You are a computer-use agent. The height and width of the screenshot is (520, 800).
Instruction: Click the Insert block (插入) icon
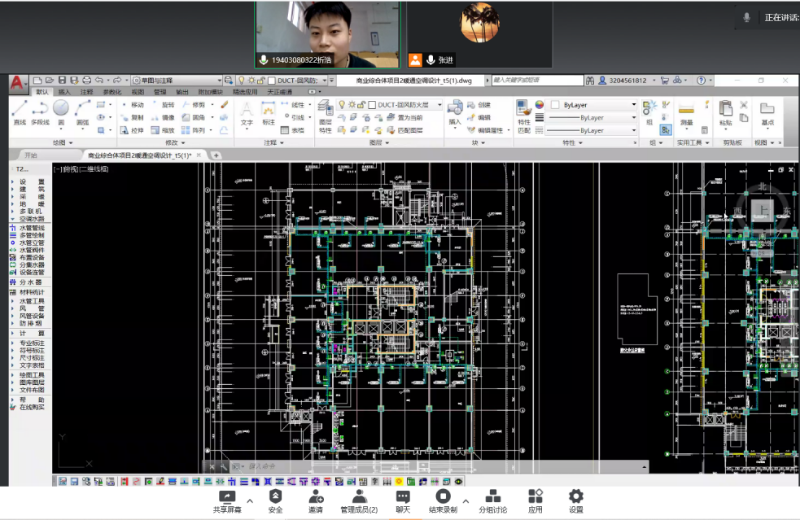pyautogui.click(x=455, y=110)
